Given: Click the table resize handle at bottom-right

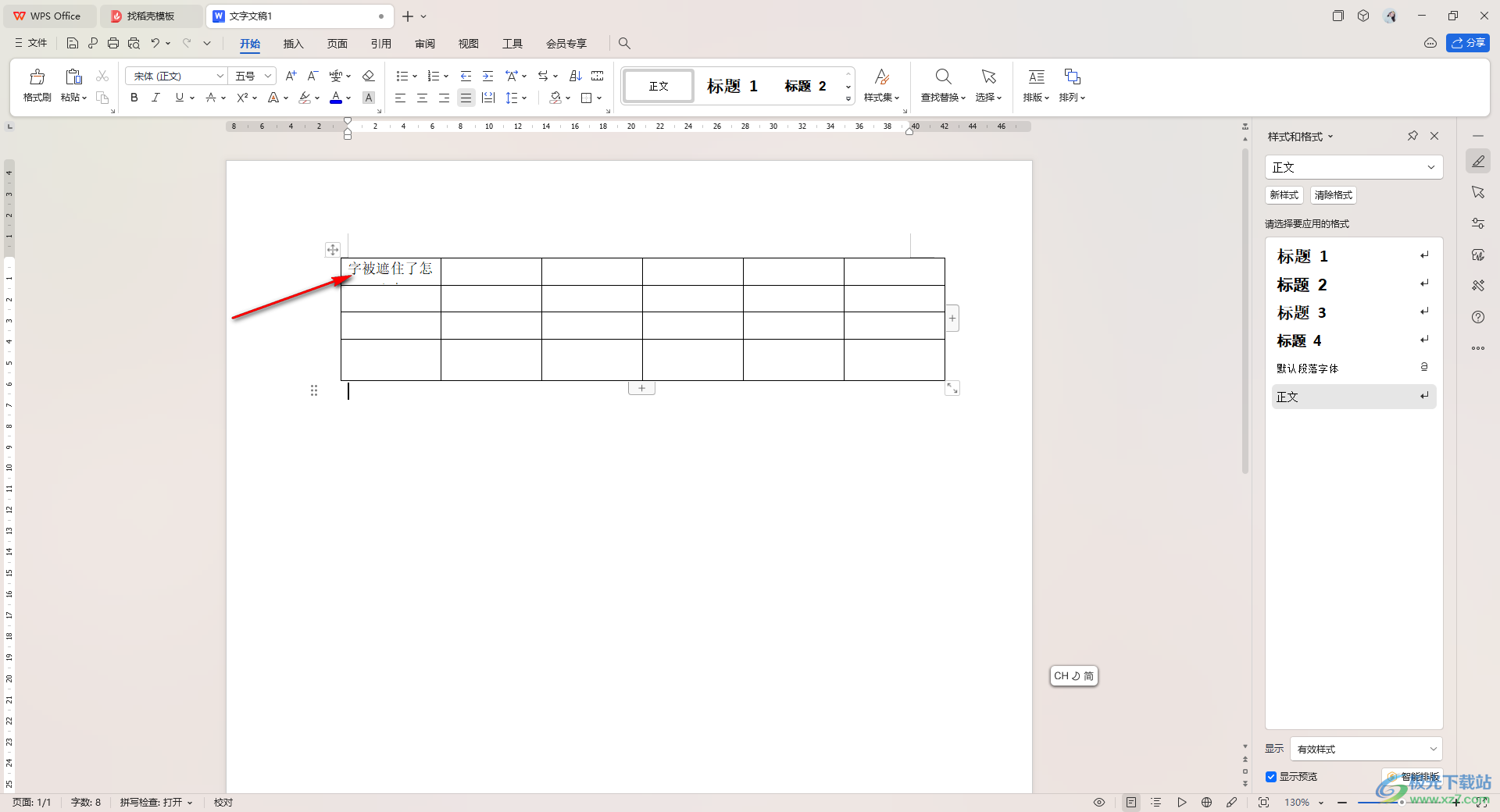Looking at the screenshot, I should pos(952,388).
